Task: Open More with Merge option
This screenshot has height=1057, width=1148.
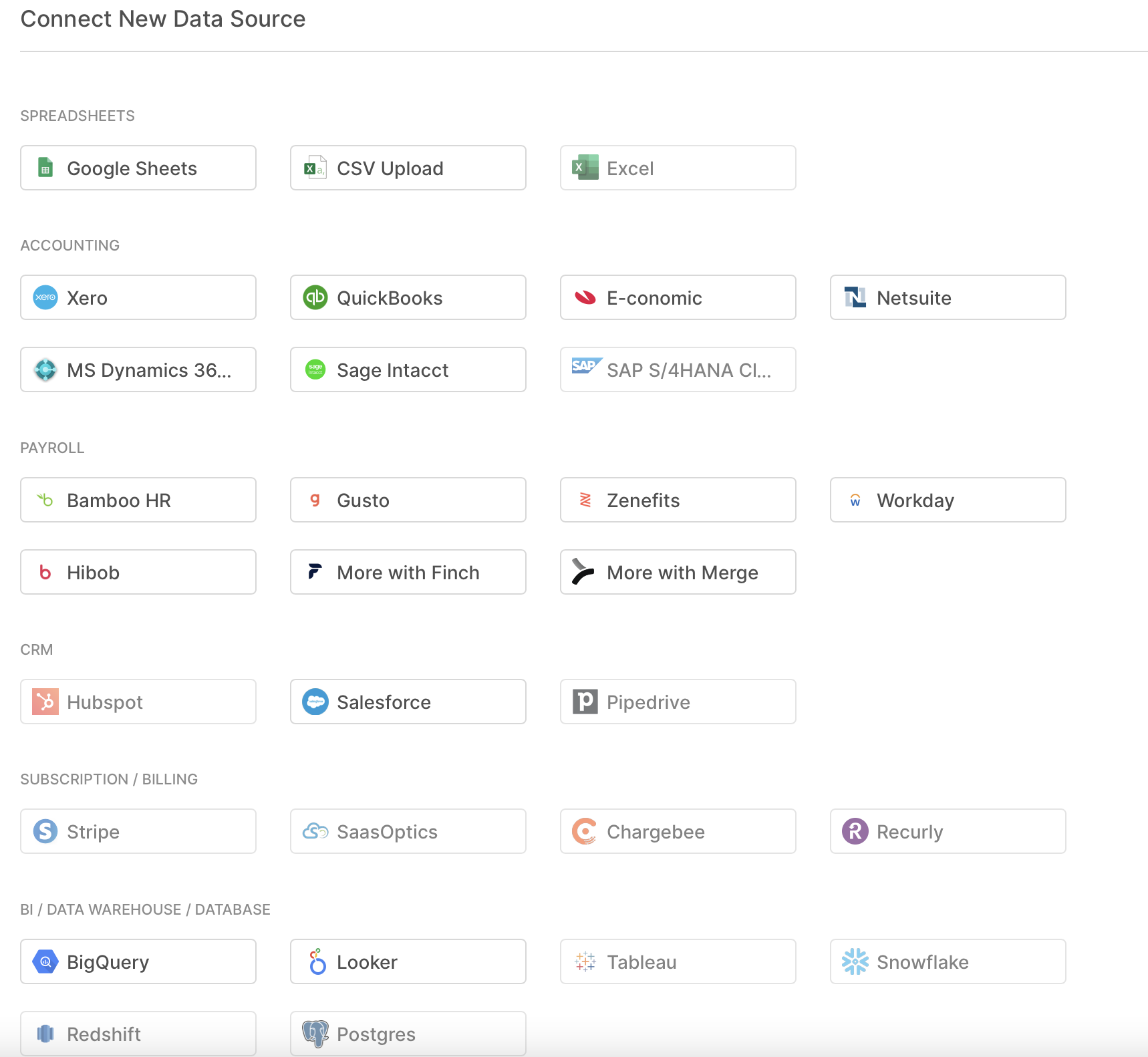Action: pyautogui.click(x=678, y=572)
